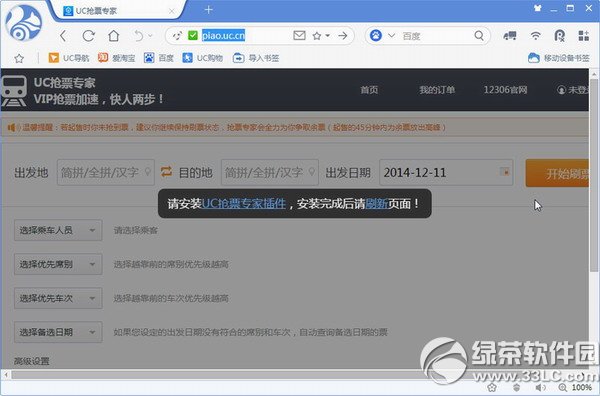Screen dimensions: 600x396
Task: Open new tab with plus button
Action: 209,10
